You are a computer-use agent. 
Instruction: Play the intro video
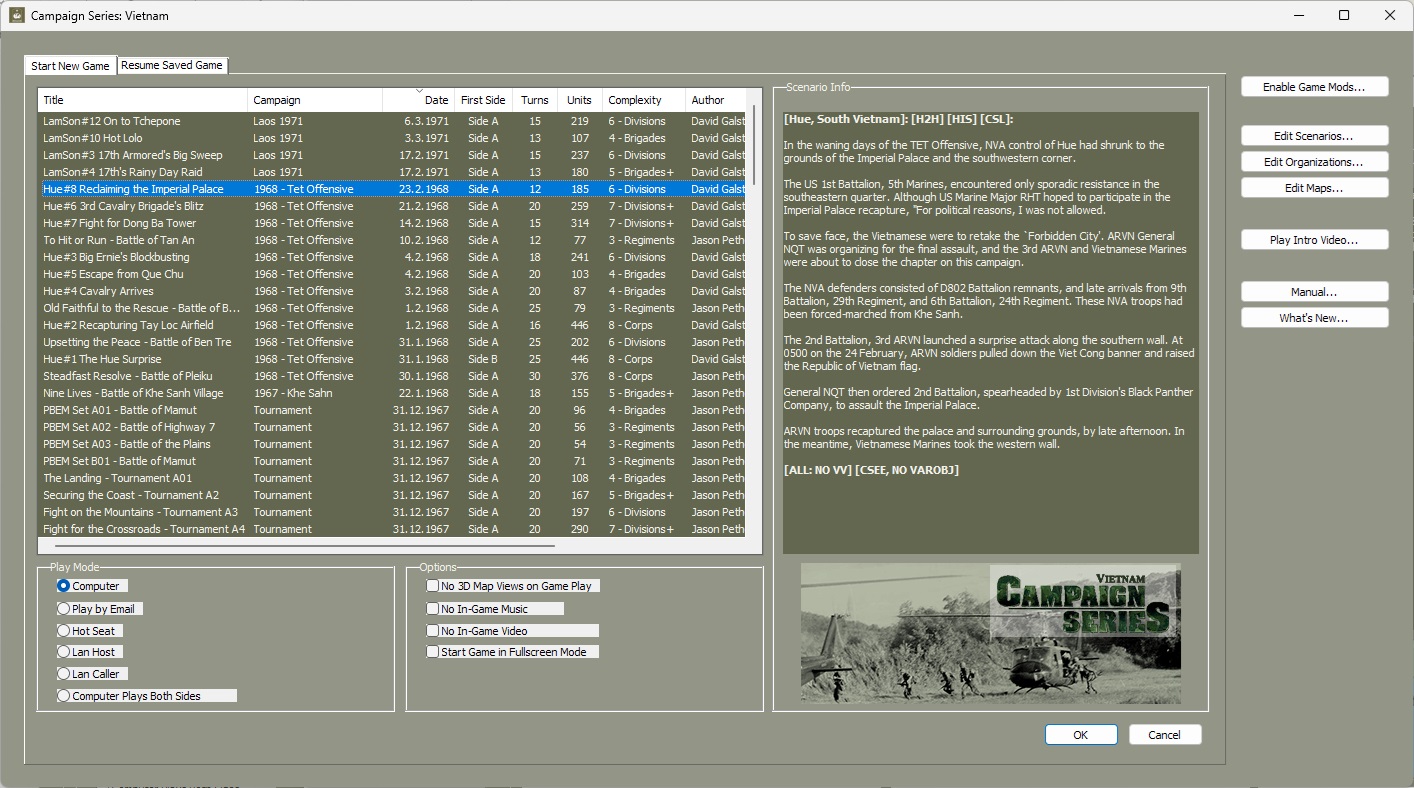pos(1315,240)
